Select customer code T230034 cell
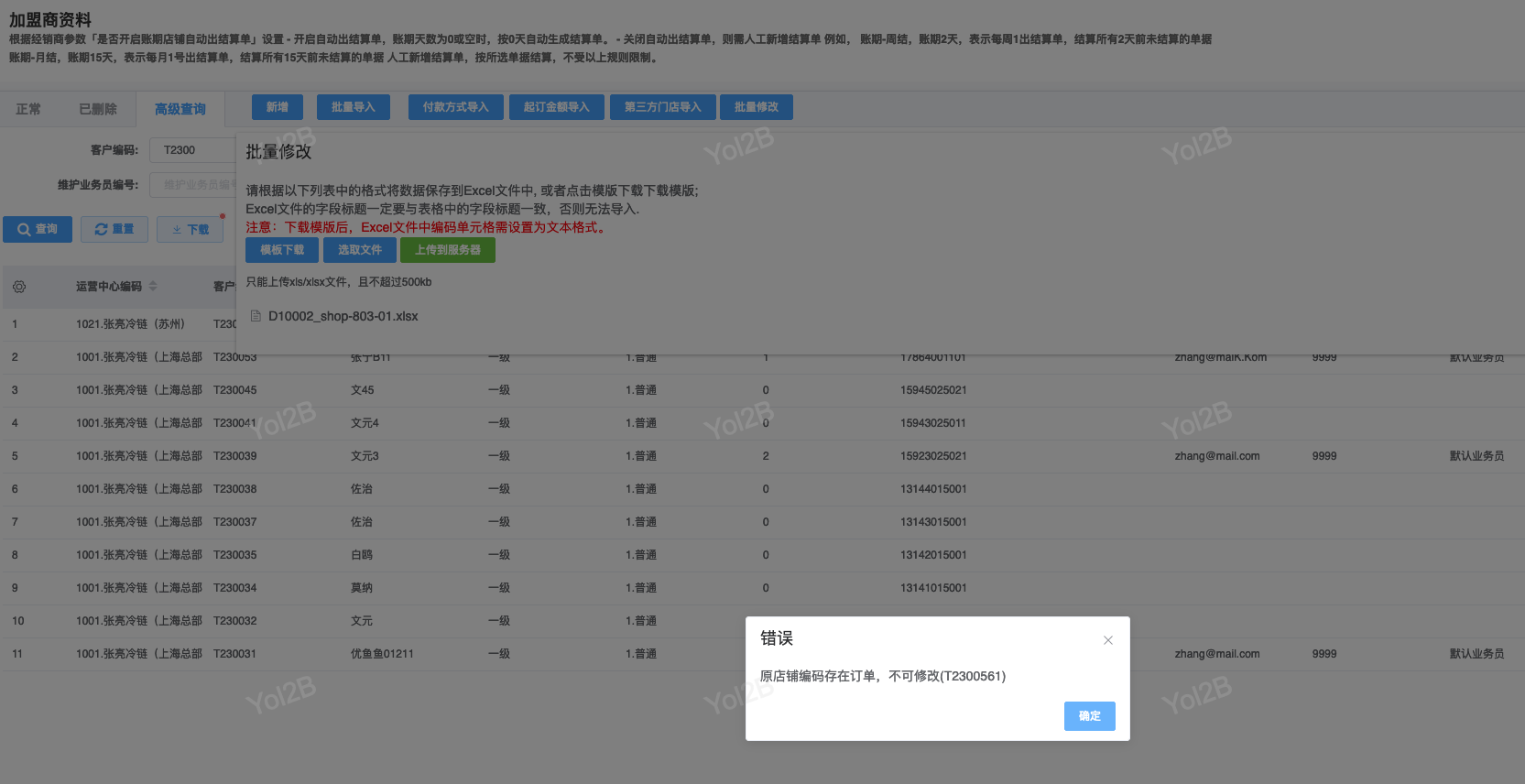 pos(235,588)
